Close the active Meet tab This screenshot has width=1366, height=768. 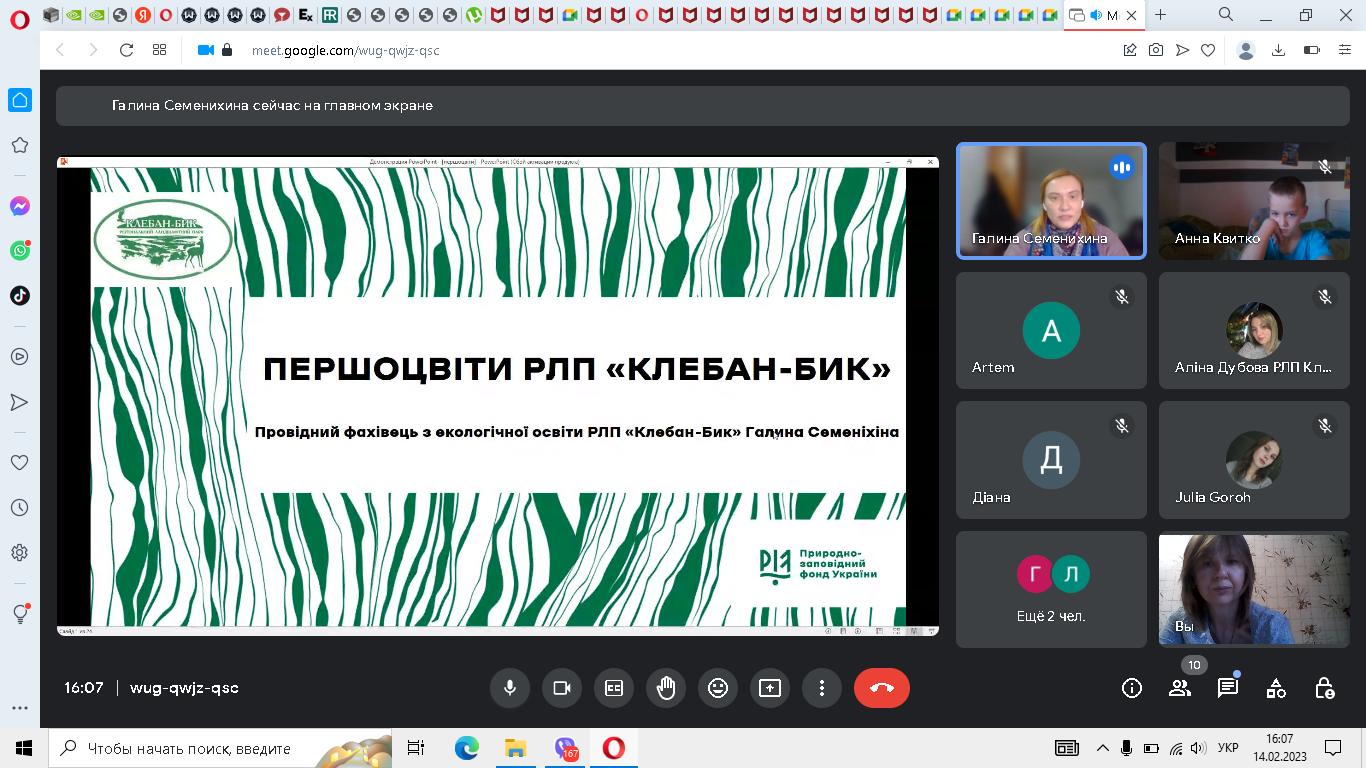[1132, 15]
